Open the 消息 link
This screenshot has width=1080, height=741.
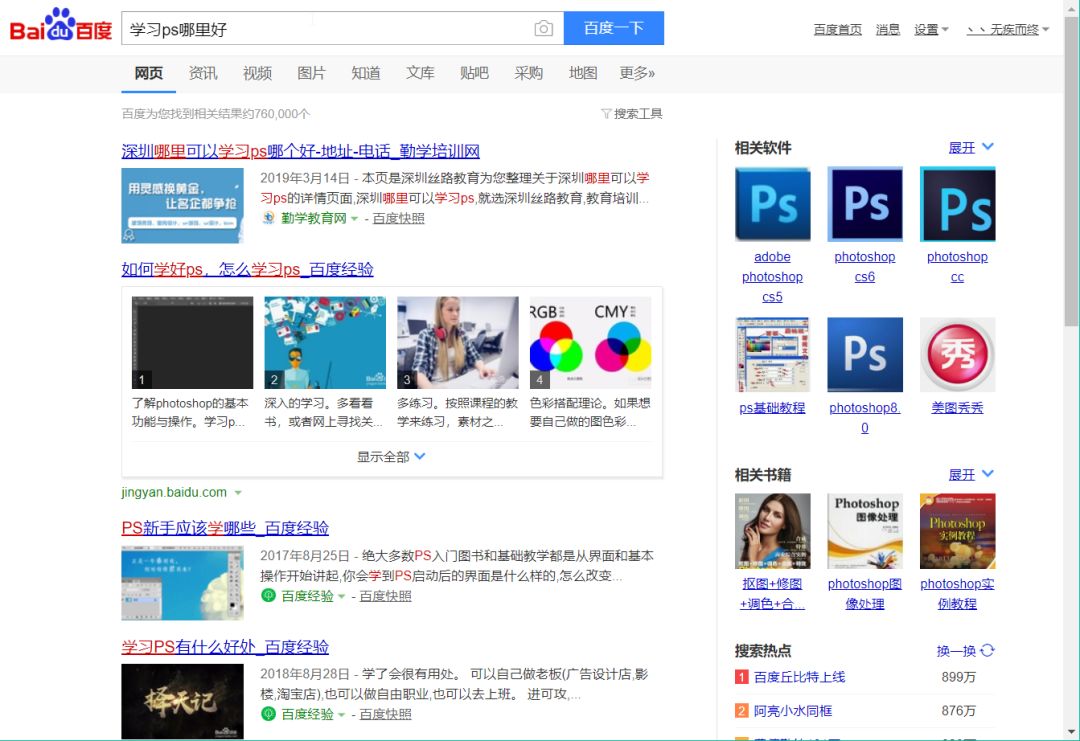pyautogui.click(x=888, y=30)
